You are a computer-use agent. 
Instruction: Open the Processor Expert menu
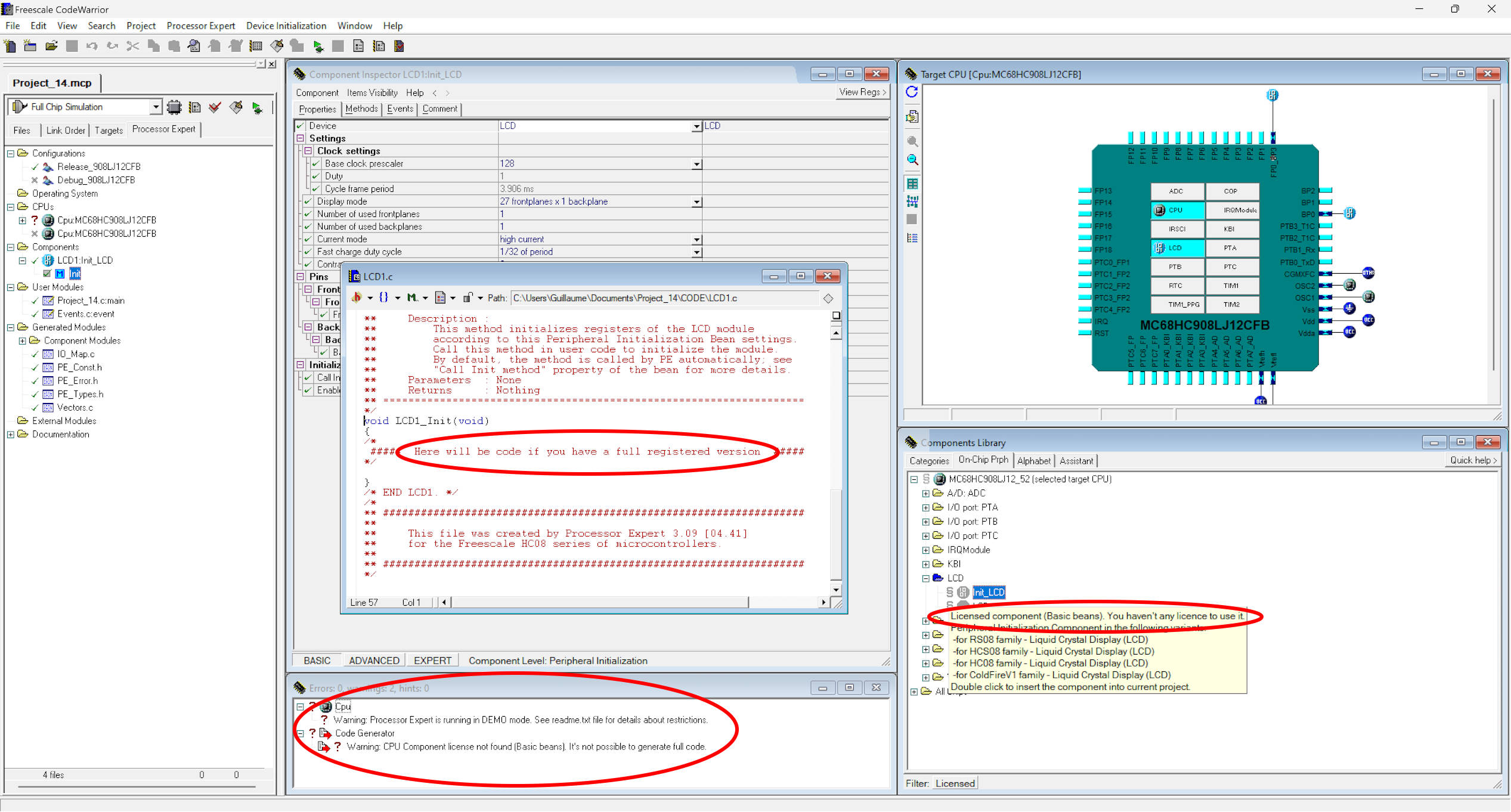point(200,26)
